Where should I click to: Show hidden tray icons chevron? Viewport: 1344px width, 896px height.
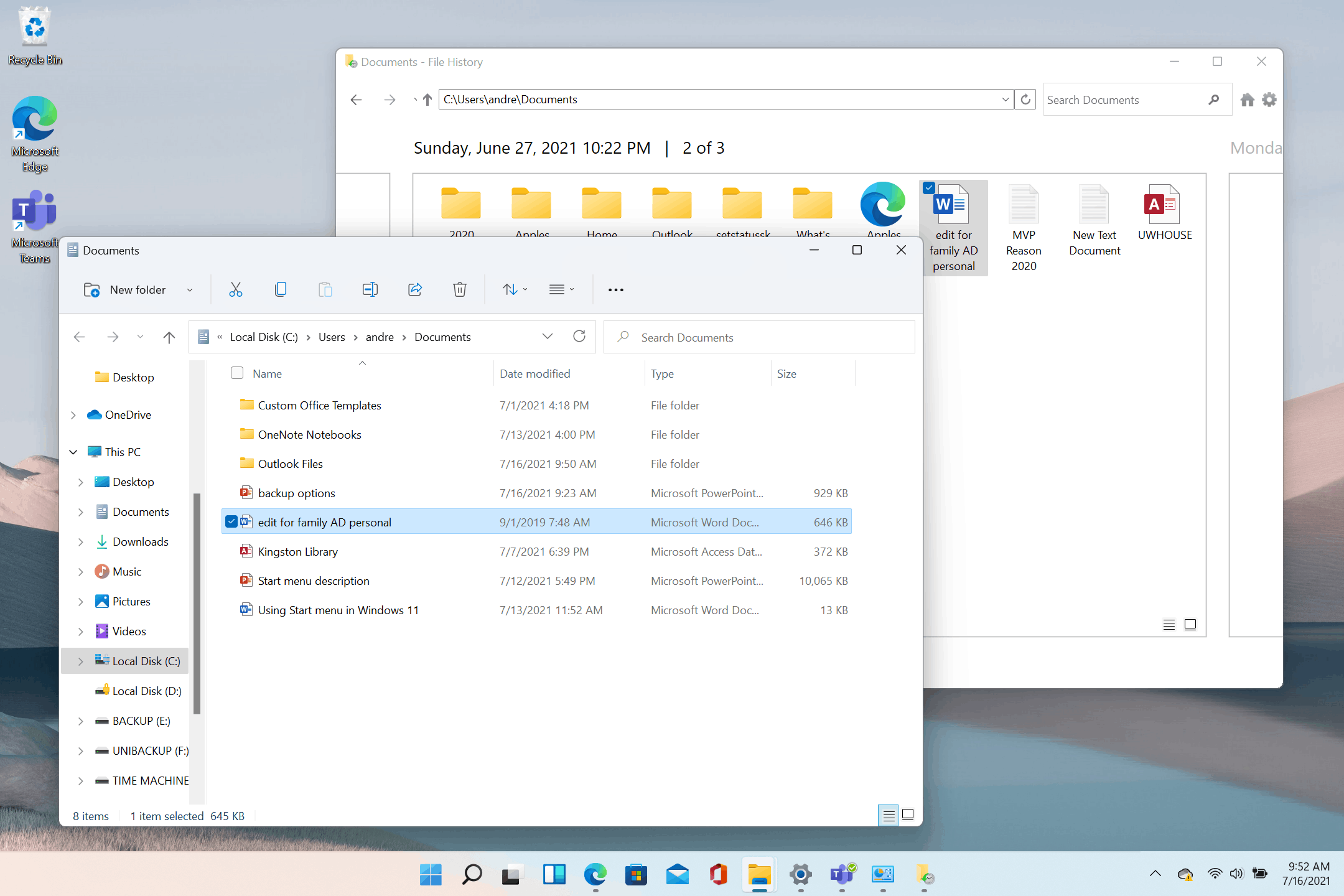tap(1155, 874)
